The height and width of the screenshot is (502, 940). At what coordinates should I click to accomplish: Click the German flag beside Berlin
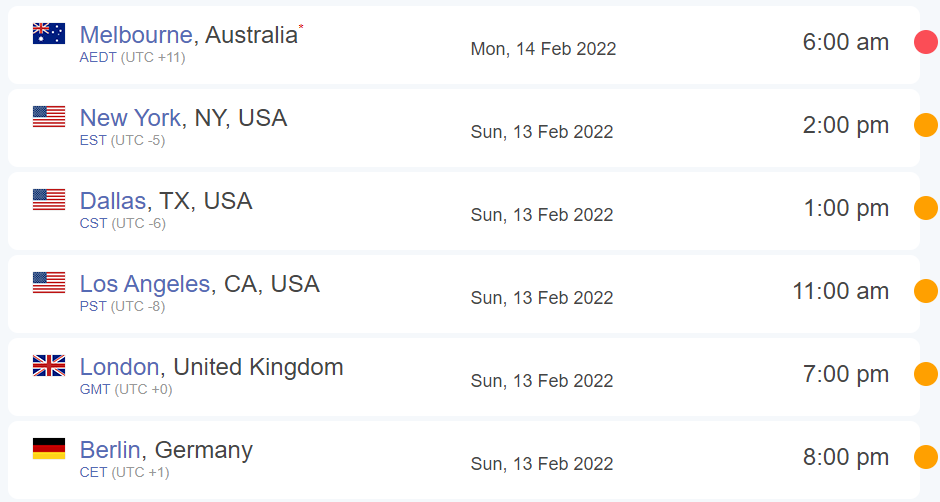(x=49, y=449)
